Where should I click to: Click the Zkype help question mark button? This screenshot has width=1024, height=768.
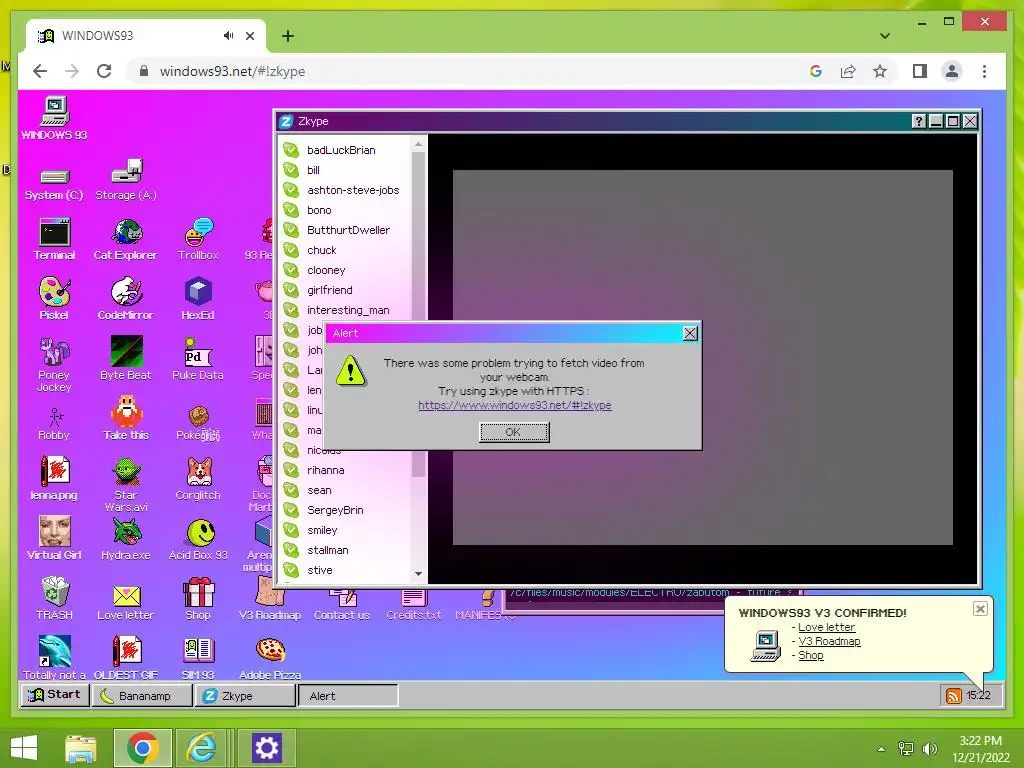pos(918,121)
